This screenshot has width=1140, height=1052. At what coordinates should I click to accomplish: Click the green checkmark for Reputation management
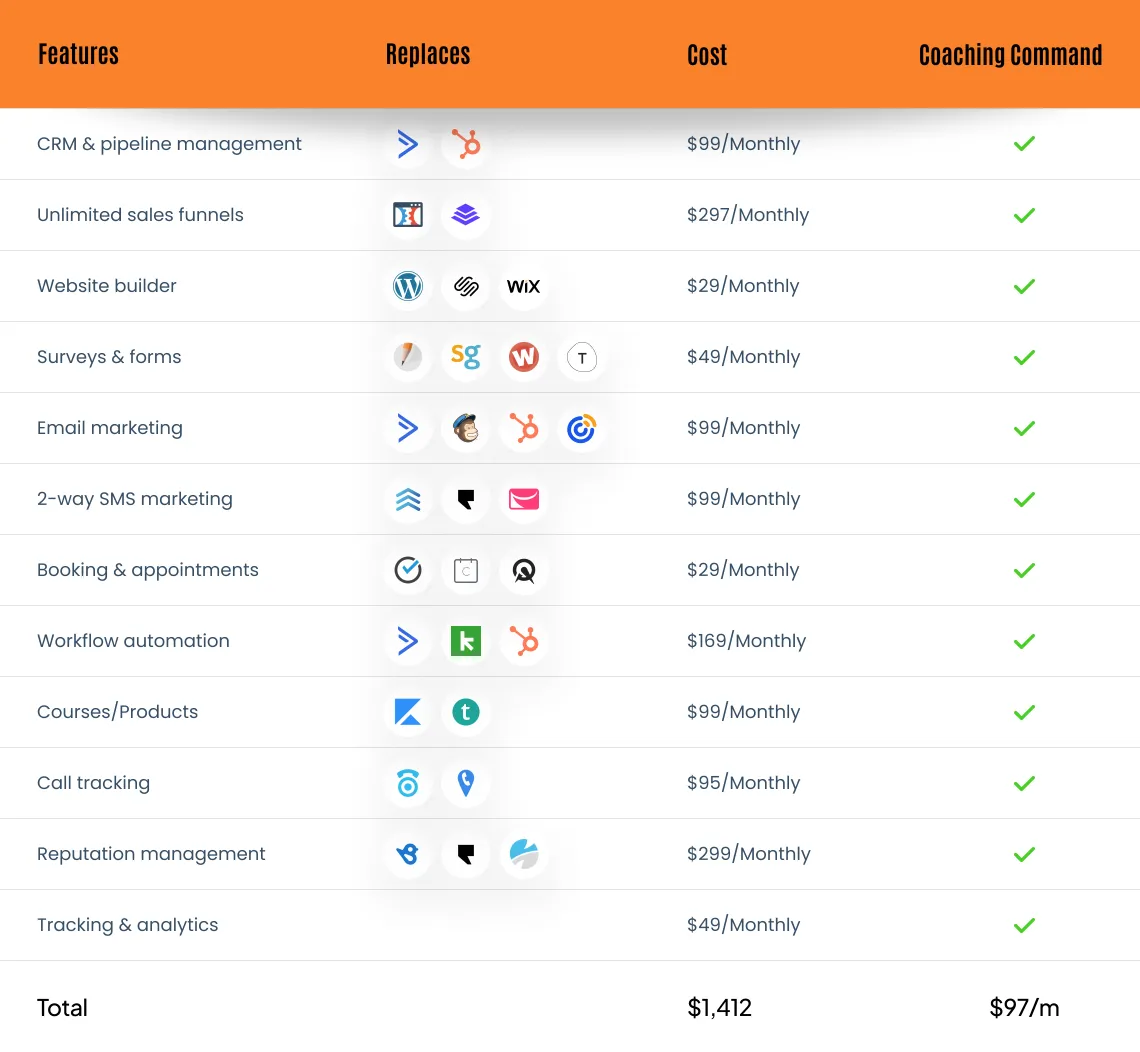(1024, 854)
